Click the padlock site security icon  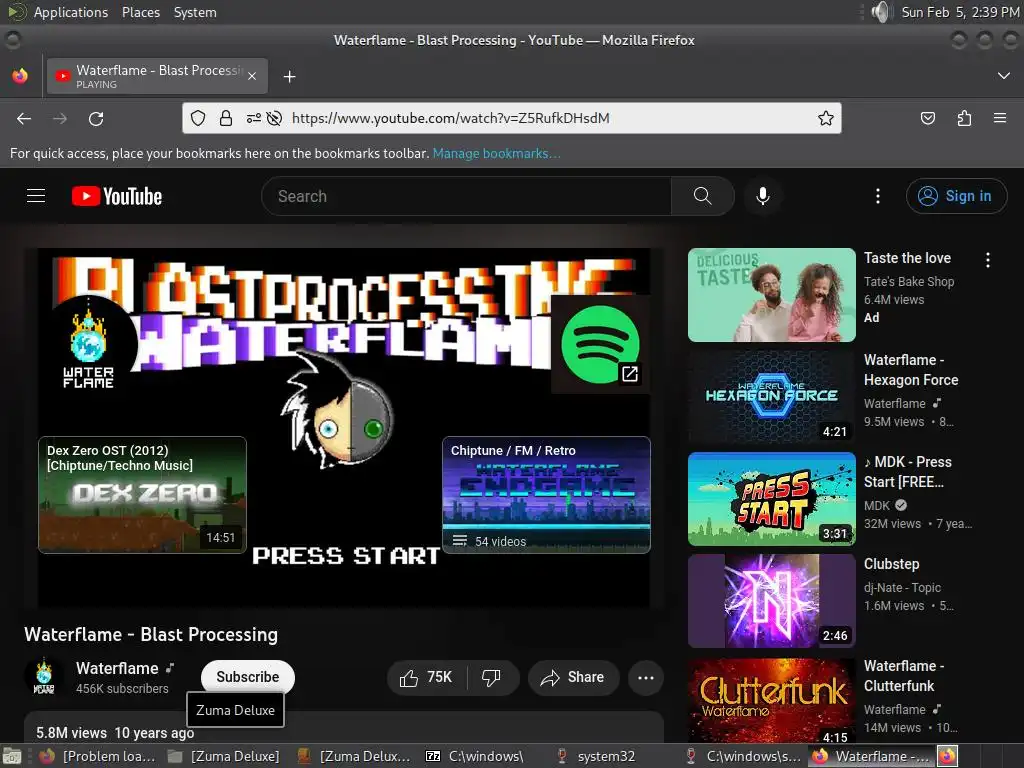(x=225, y=118)
